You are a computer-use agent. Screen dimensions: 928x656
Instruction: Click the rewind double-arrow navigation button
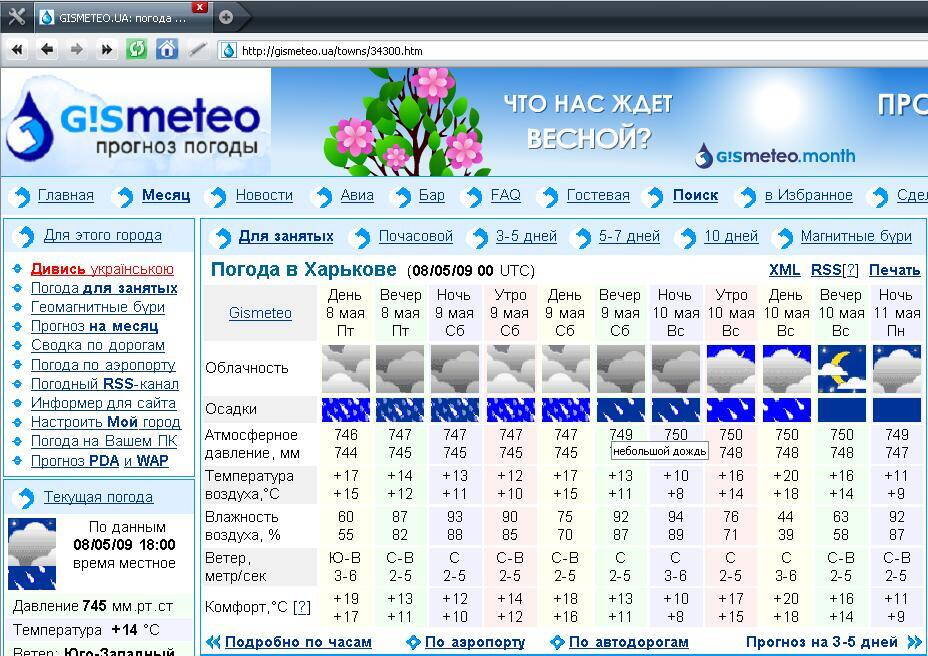point(17,49)
